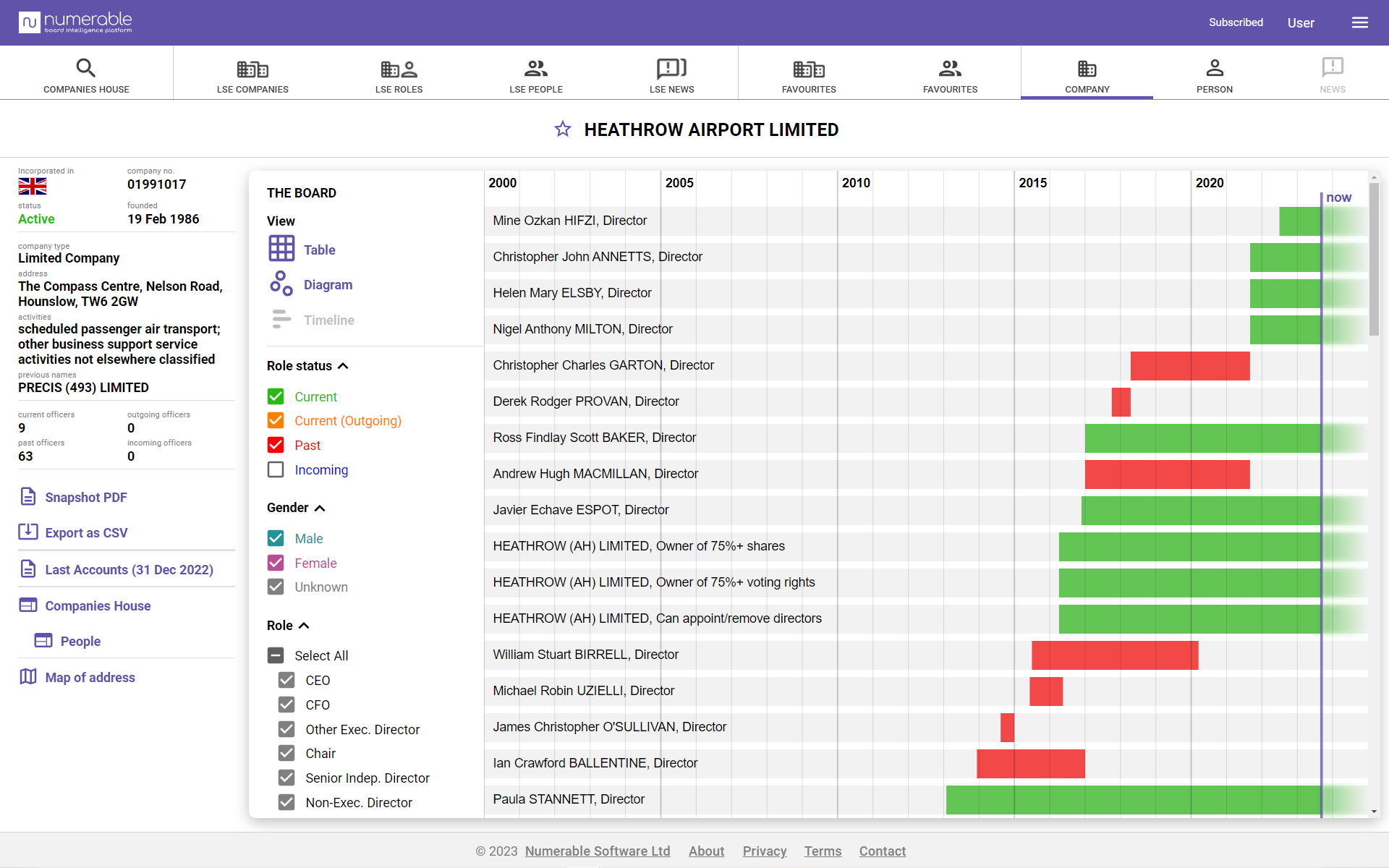The height and width of the screenshot is (868, 1389).
Task: Click the Diagram view icon
Action: pos(281,284)
